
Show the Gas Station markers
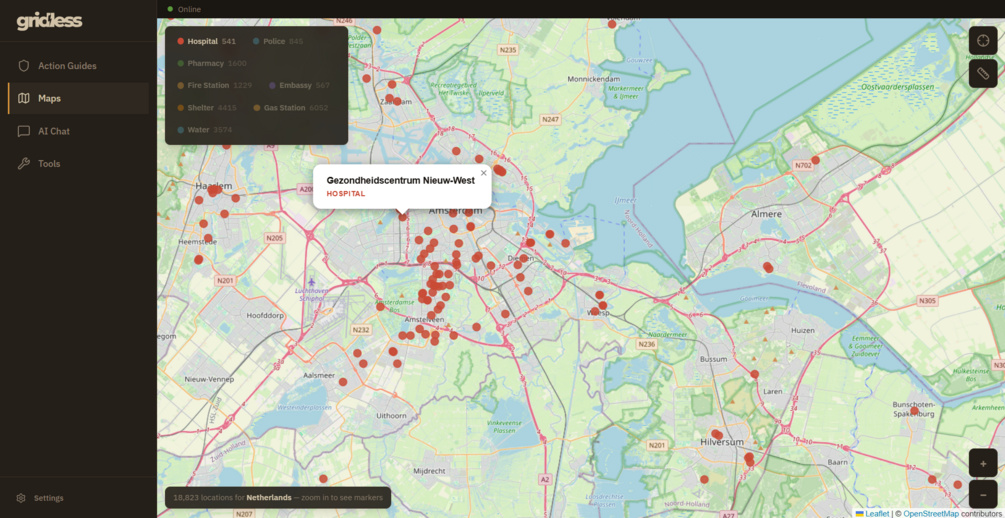click(x=290, y=108)
